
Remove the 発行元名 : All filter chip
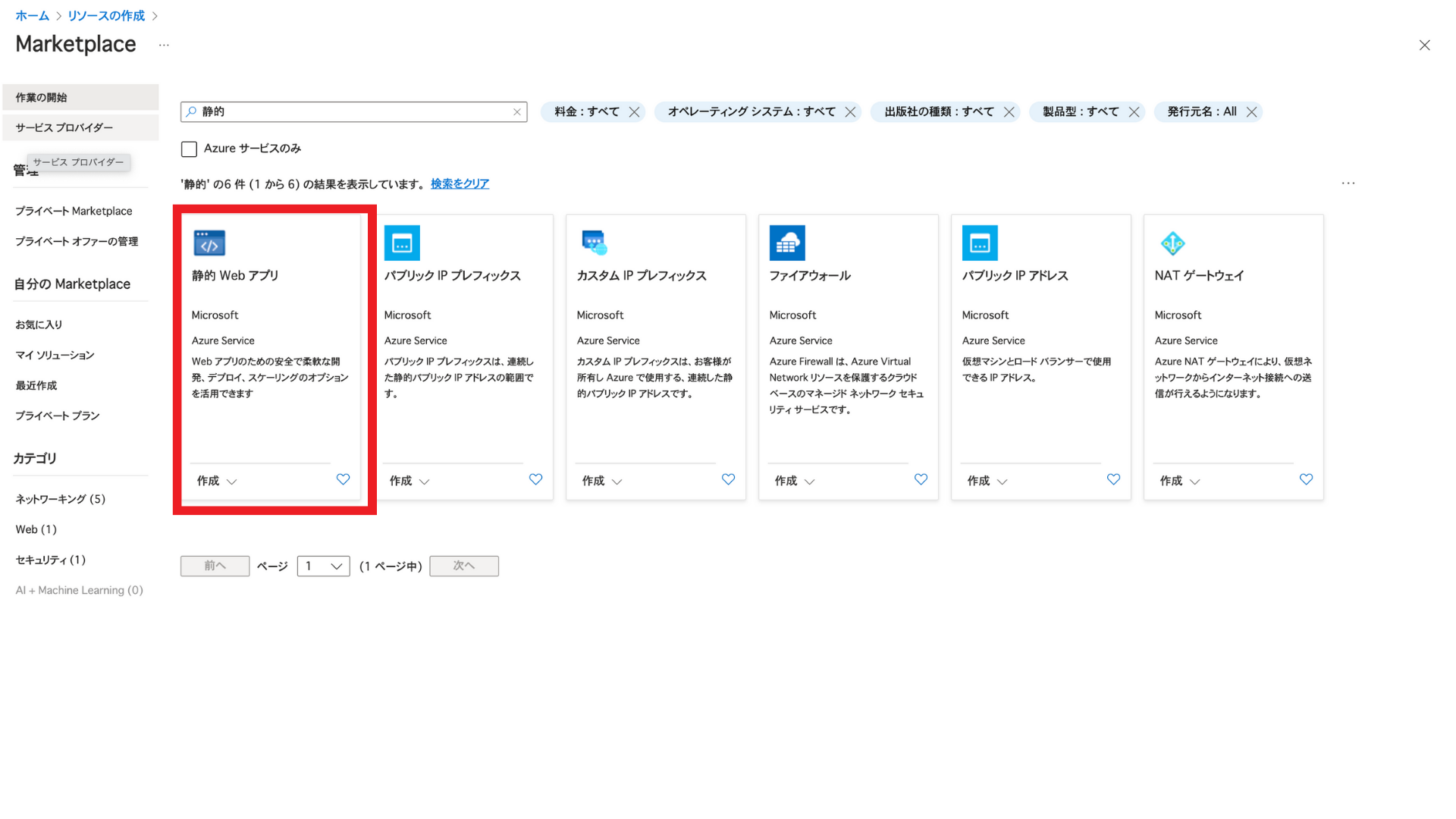click(x=1252, y=112)
